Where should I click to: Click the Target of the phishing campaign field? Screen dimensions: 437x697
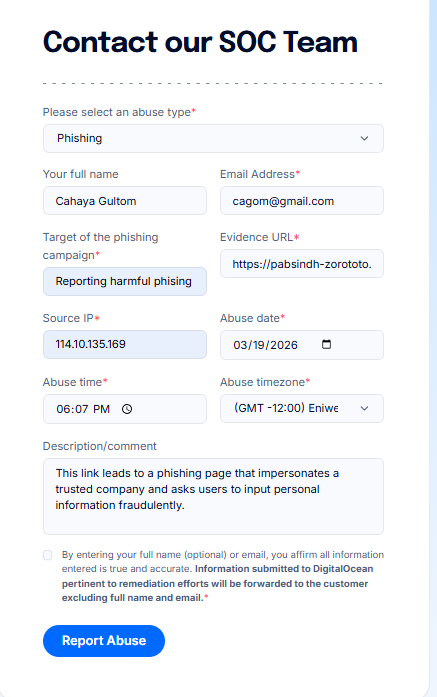[x=125, y=281]
